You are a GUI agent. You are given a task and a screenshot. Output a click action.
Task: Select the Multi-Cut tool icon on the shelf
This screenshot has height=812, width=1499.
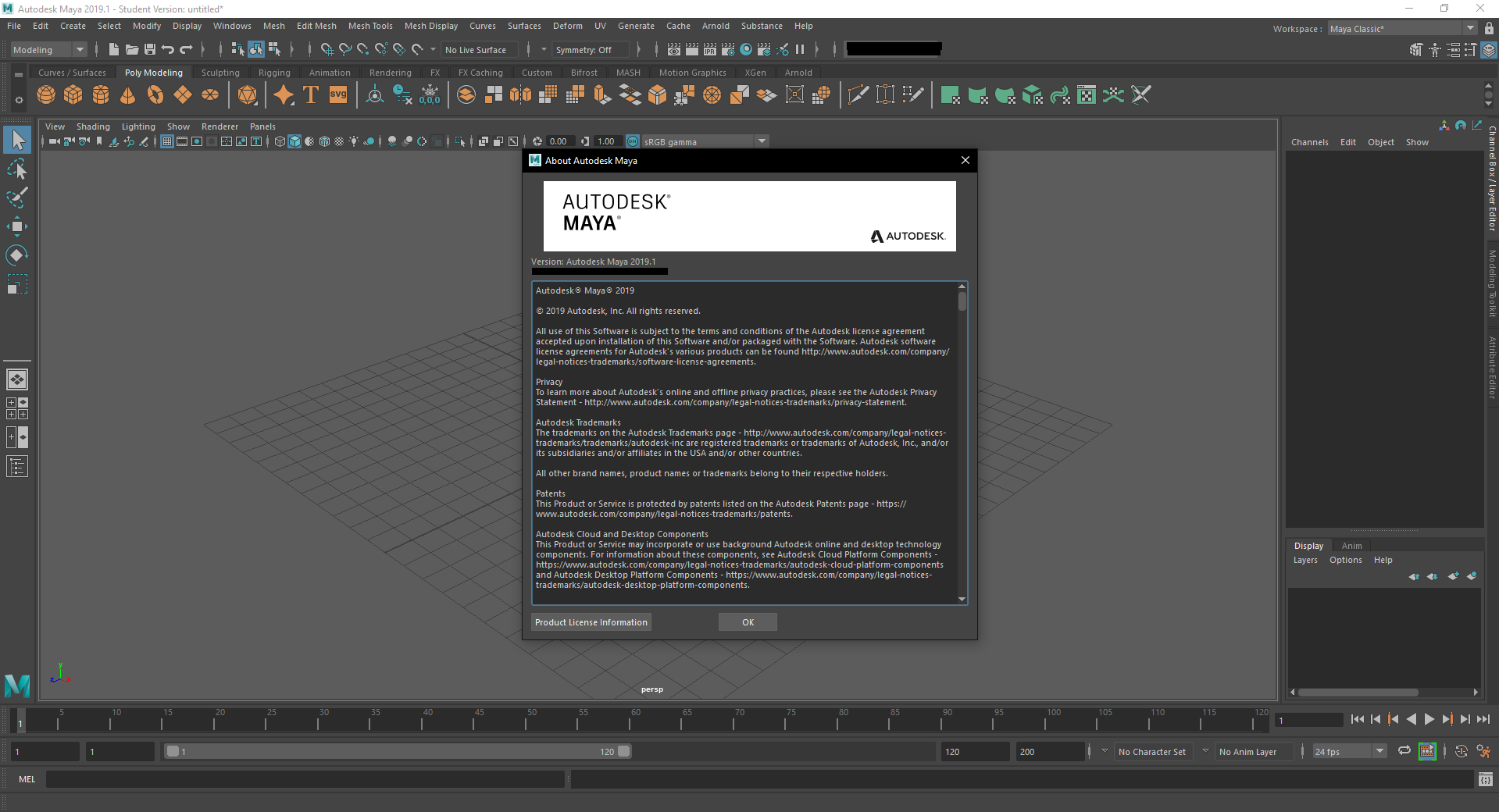857,94
